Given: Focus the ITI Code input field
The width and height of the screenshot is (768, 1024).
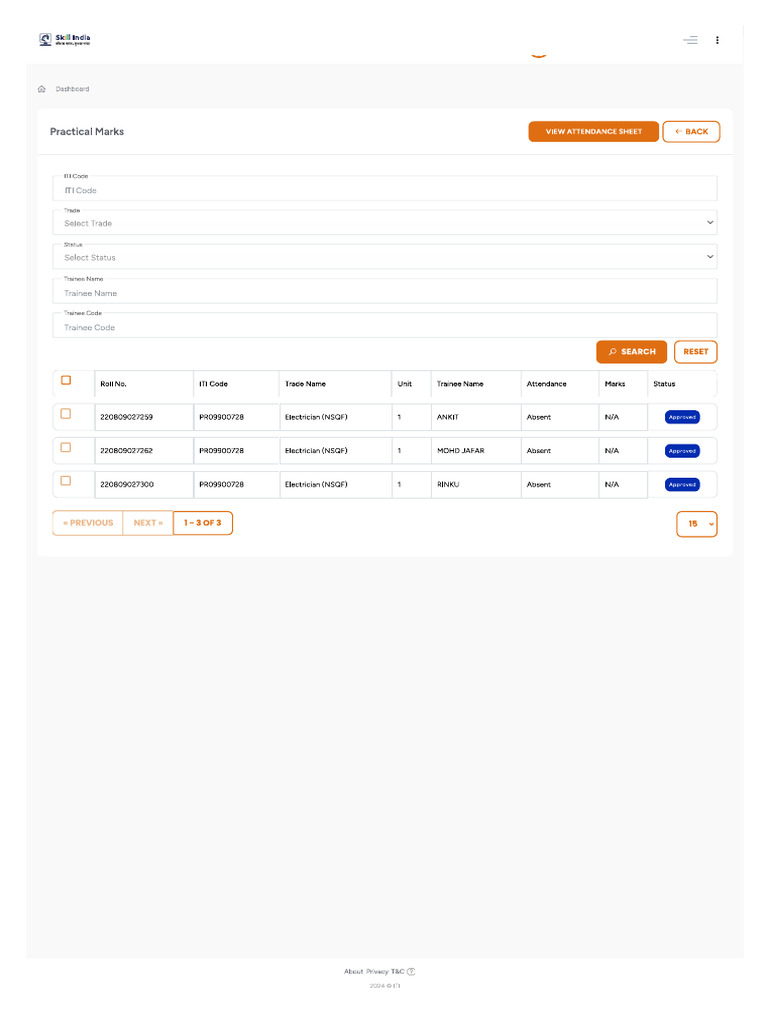Looking at the screenshot, I should (385, 189).
